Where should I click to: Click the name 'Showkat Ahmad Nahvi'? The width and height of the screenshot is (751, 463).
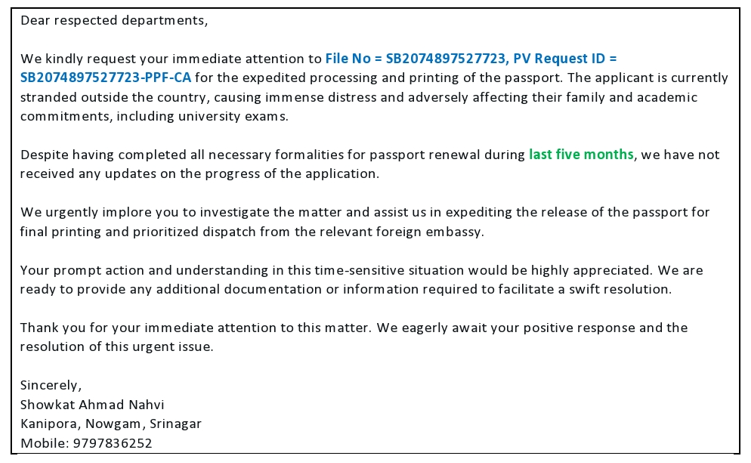(92, 405)
